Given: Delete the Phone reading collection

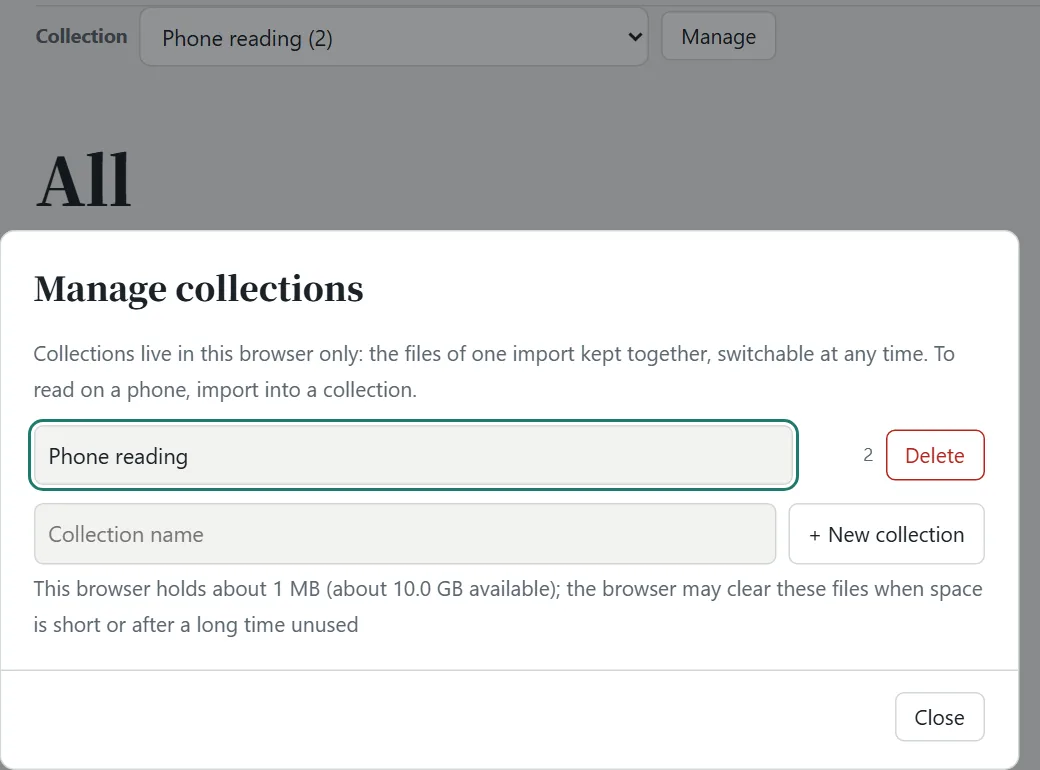Looking at the screenshot, I should (x=935, y=455).
